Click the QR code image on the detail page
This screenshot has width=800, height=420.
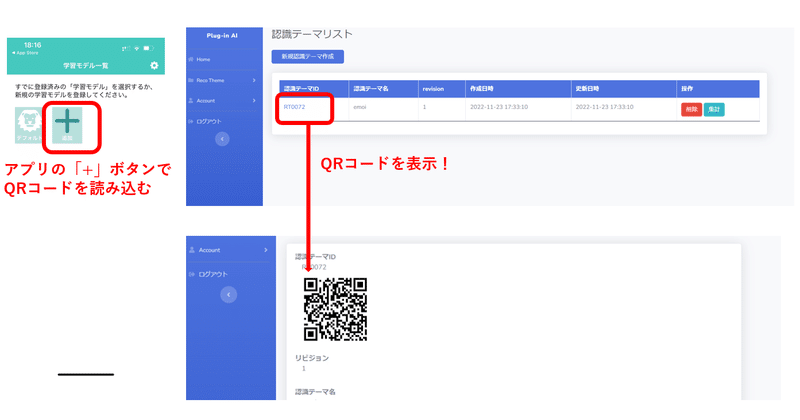335,309
